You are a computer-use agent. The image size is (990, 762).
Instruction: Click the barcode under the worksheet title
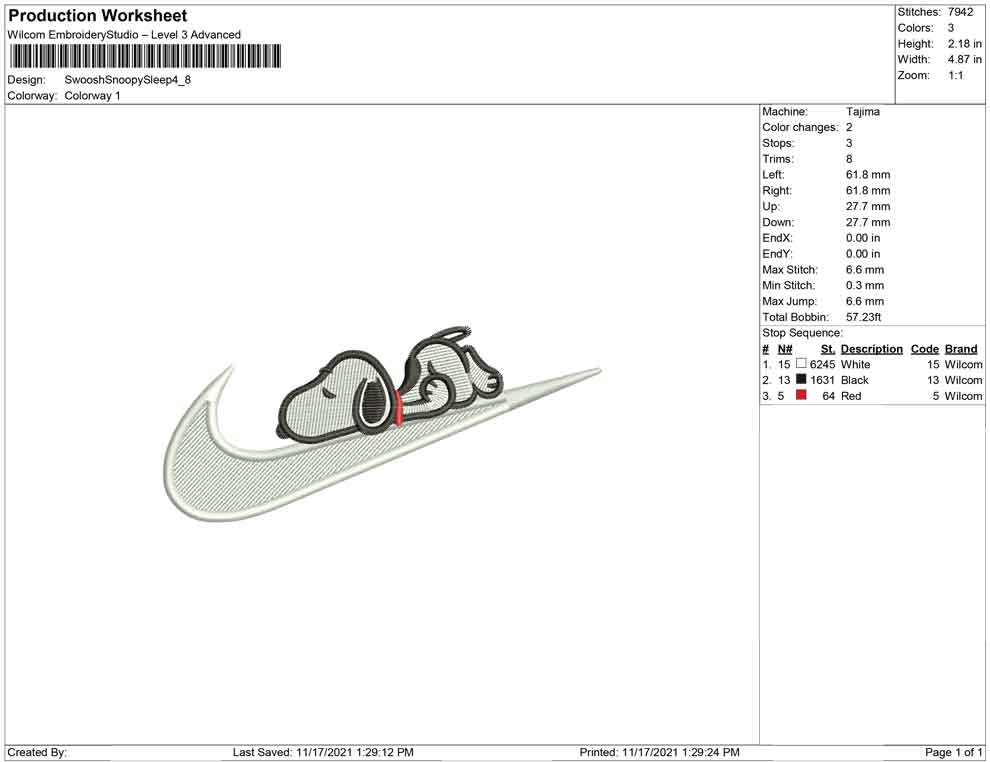coord(145,56)
